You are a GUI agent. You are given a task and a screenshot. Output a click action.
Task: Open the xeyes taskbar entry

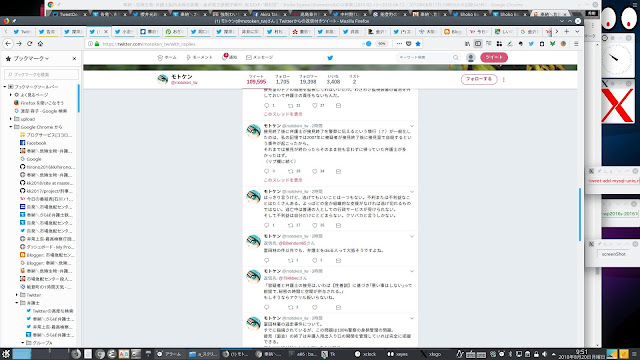coord(398,354)
